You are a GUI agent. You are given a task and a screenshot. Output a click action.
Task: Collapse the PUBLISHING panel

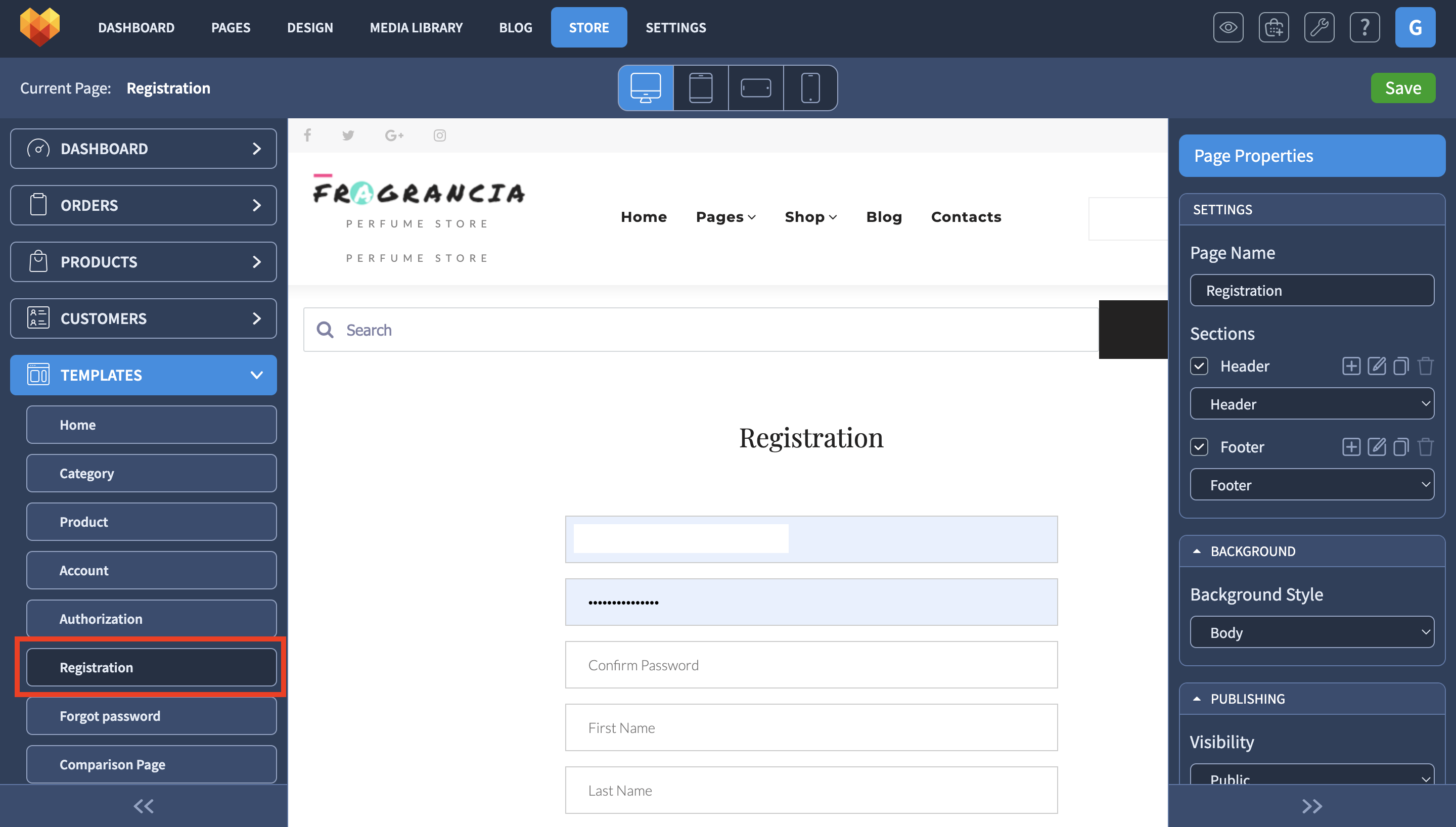pos(1197,699)
